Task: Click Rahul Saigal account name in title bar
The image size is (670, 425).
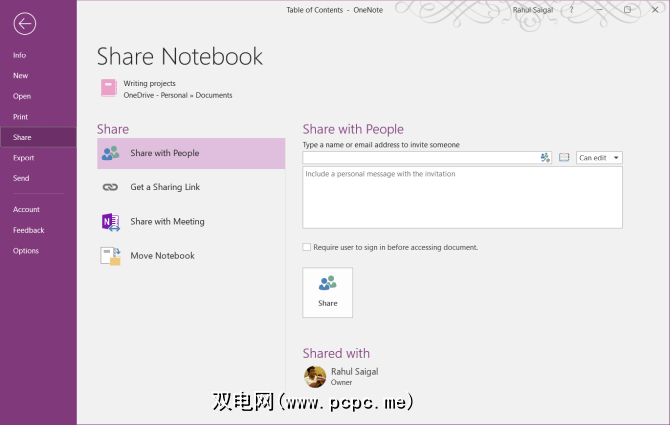Action: (x=533, y=10)
